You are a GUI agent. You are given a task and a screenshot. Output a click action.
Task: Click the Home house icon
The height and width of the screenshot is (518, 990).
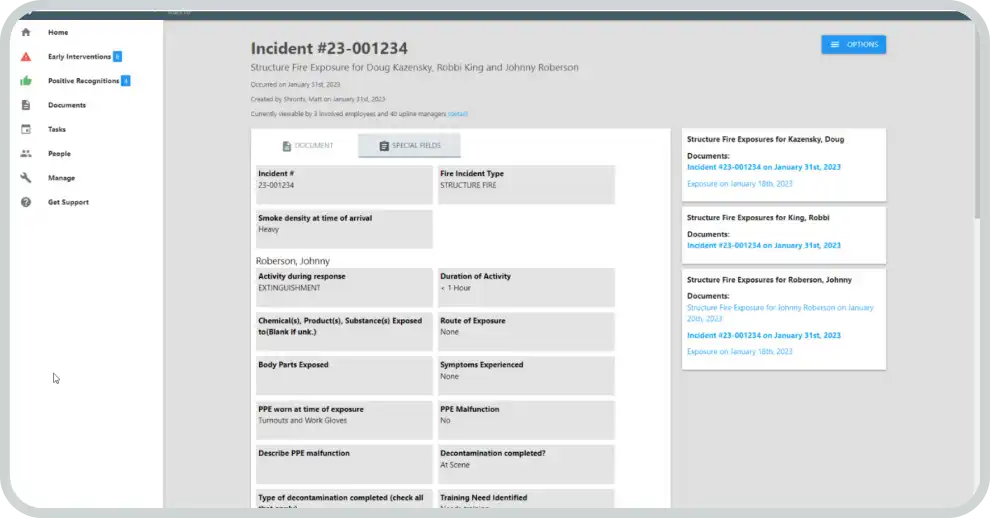tap(26, 33)
